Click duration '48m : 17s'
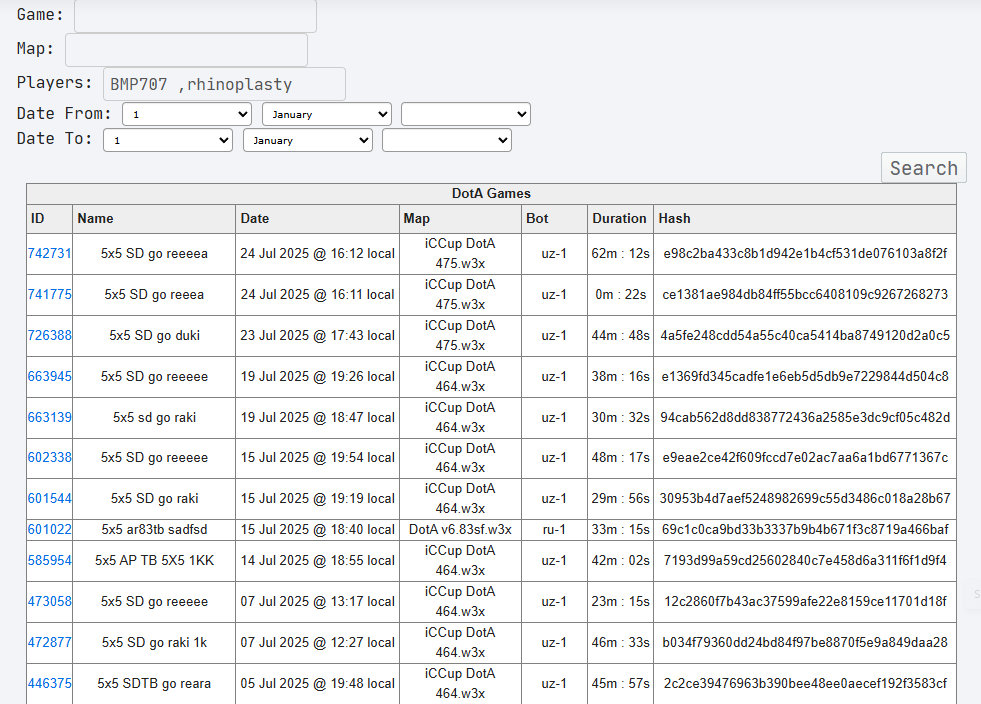This screenshot has height=704, width=981. click(x=620, y=457)
